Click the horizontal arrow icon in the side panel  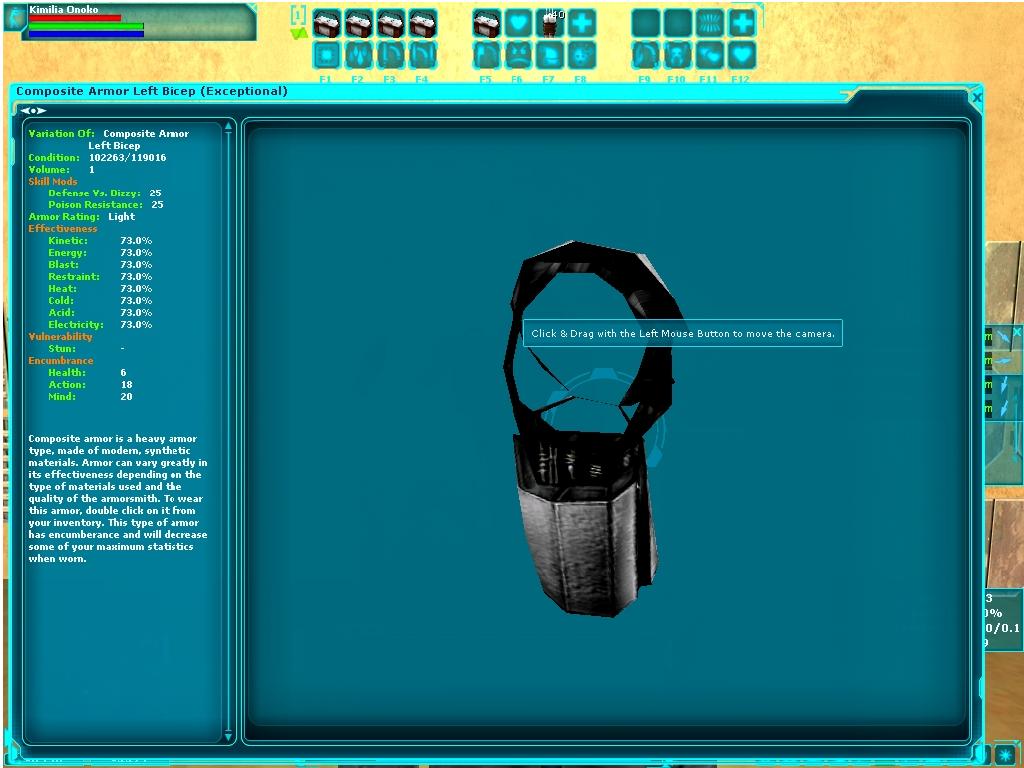[x=1002, y=360]
